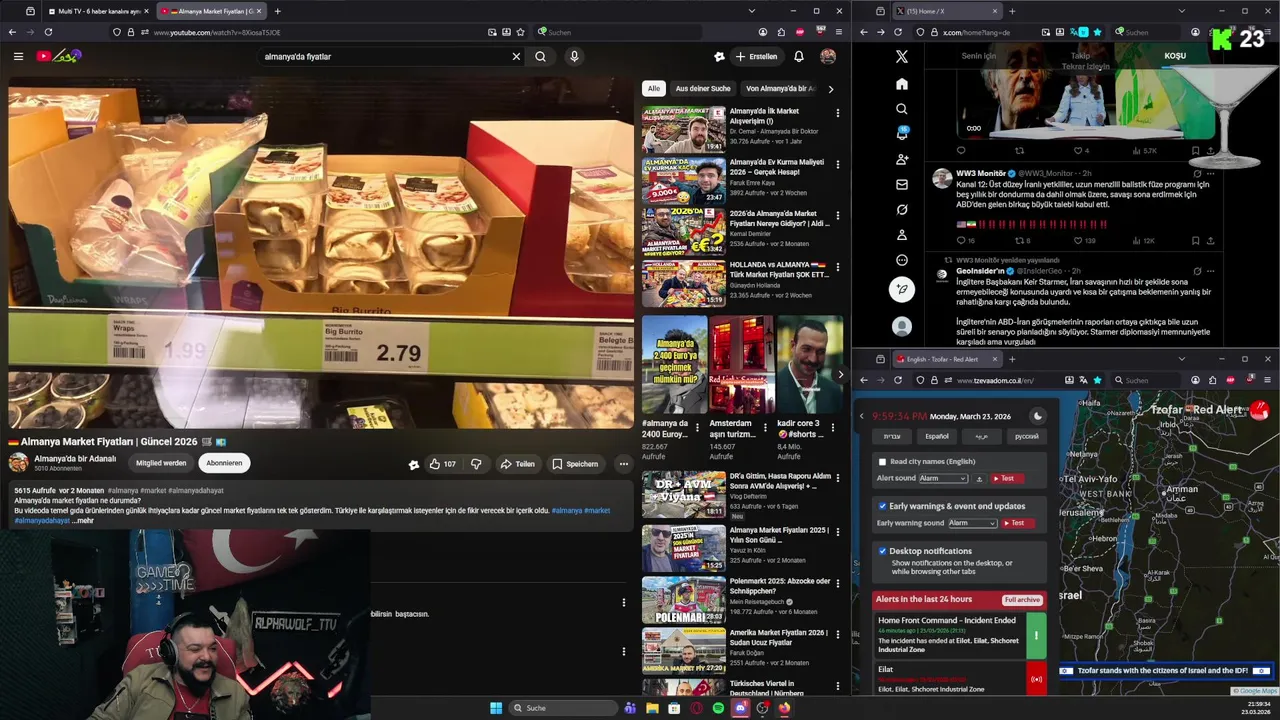Switch to Senin için tab on X
The height and width of the screenshot is (720, 1280).
[x=979, y=56]
